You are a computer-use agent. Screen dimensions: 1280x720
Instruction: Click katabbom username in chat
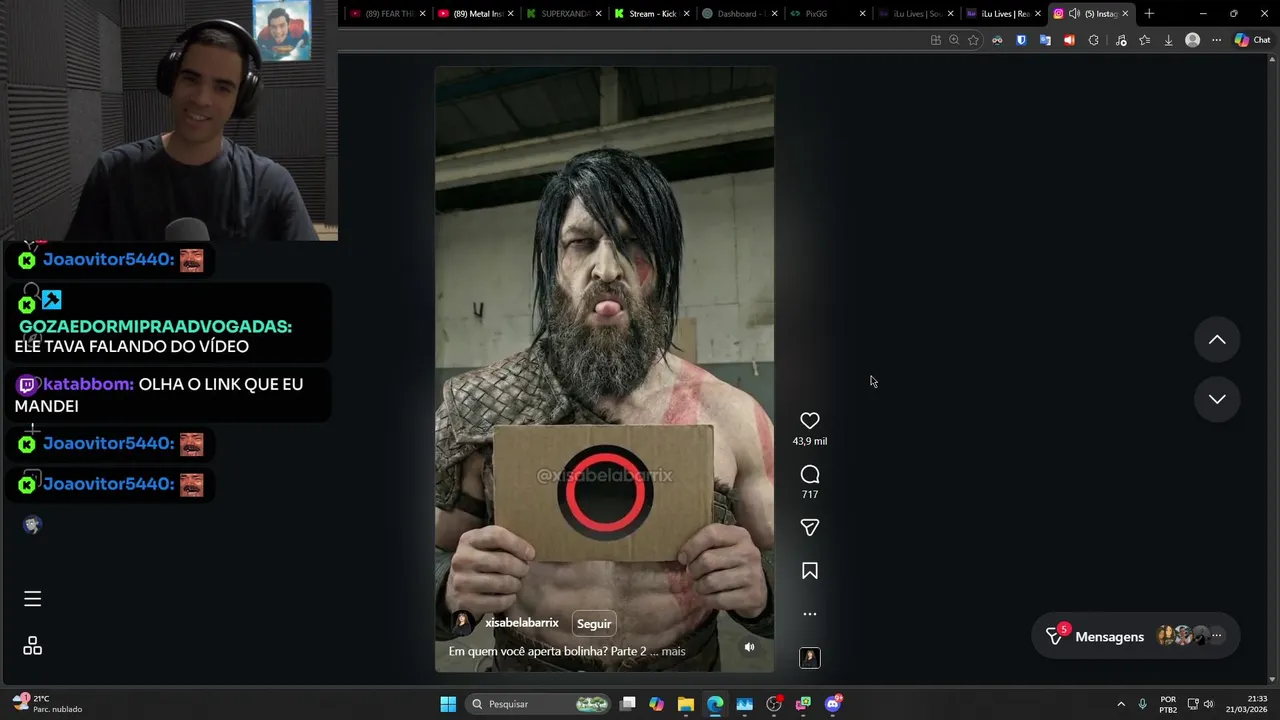[88, 384]
